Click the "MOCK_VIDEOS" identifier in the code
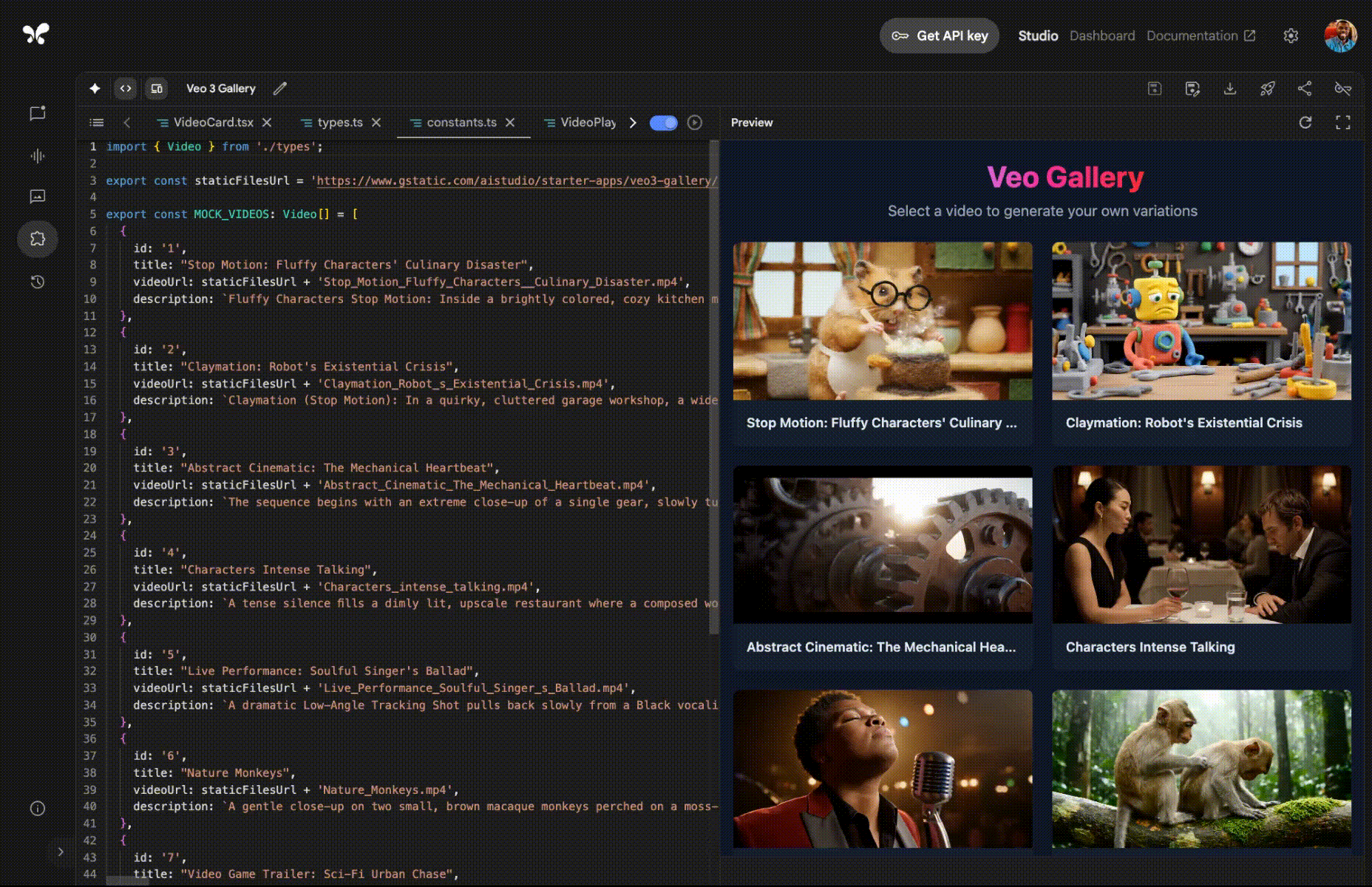 (x=231, y=214)
